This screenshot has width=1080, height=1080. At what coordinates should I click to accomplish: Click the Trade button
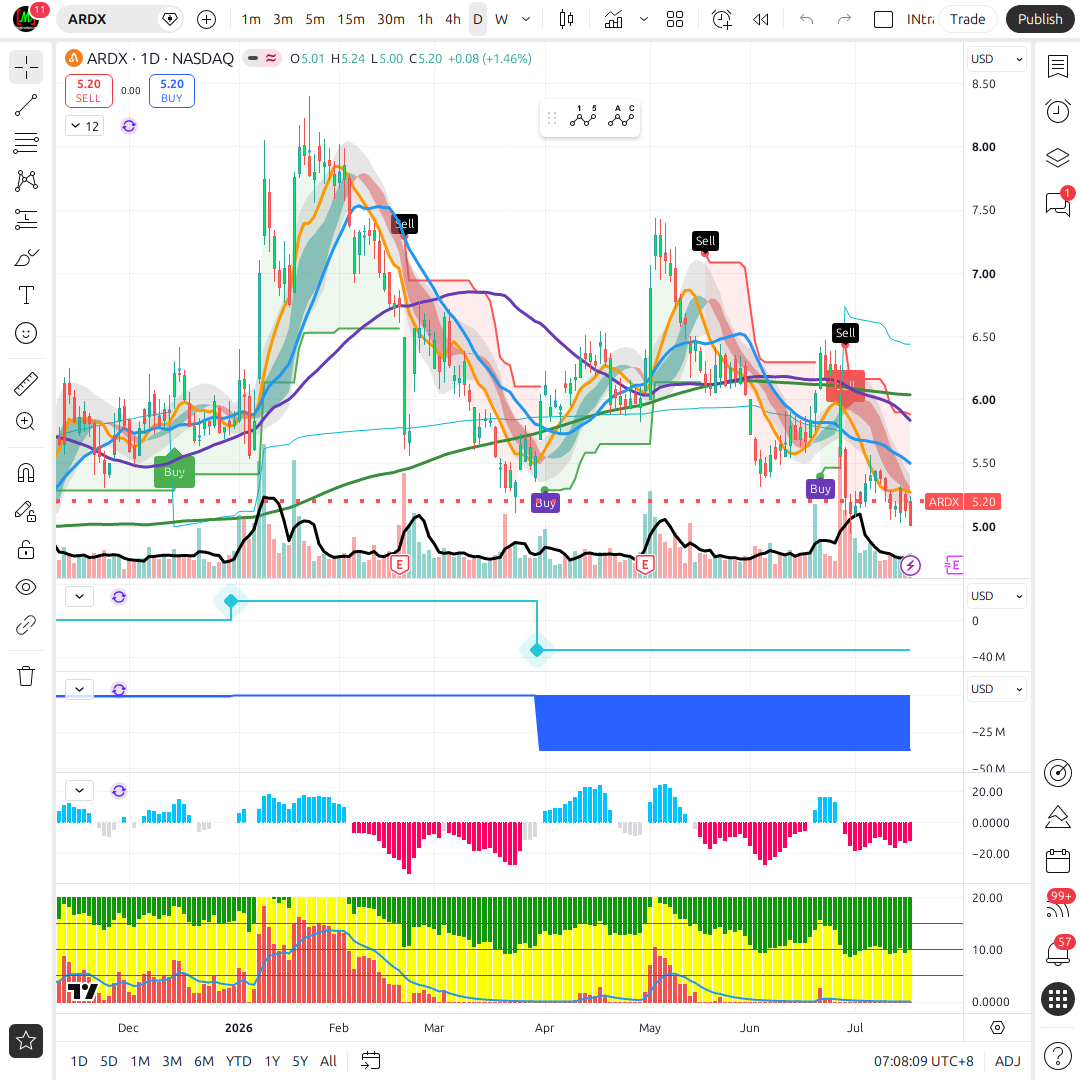967,19
